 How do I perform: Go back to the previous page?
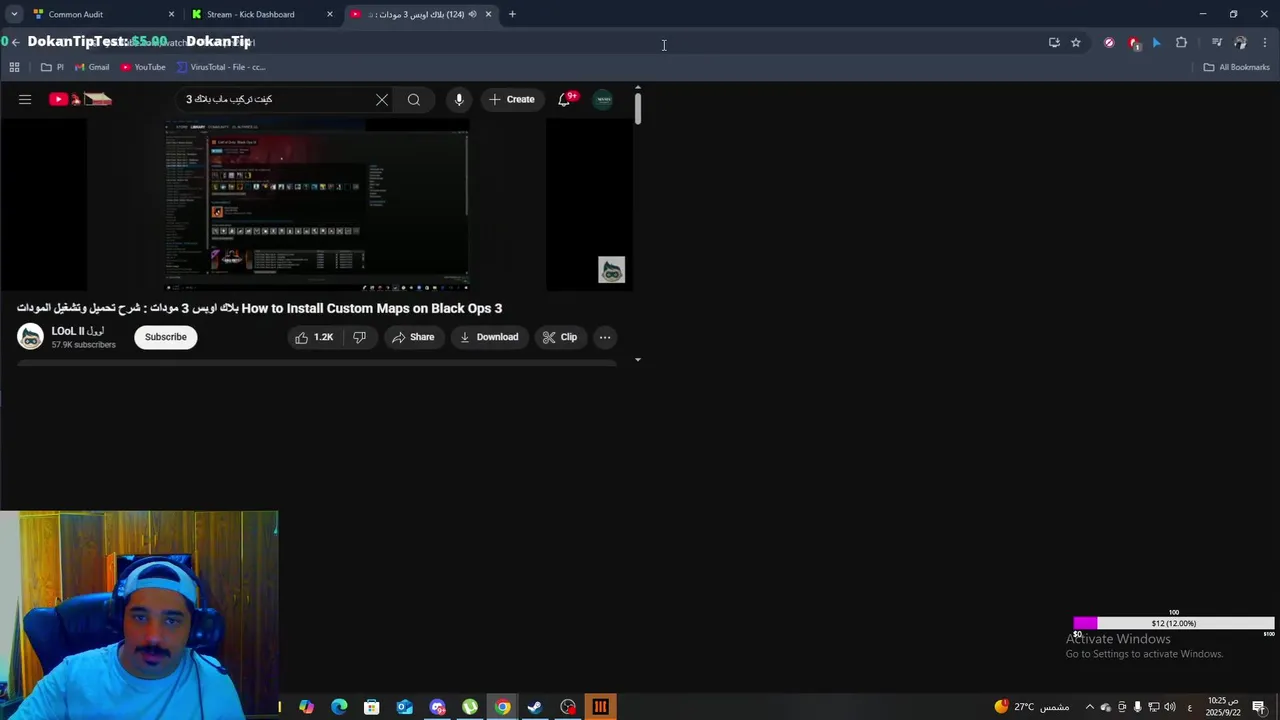15,42
